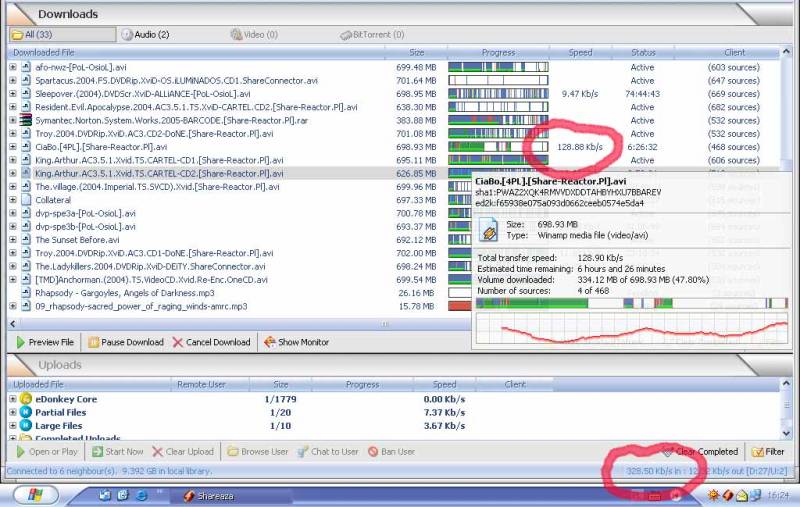800x507 pixels.
Task: Click Clear Completed button
Action: click(x=699, y=452)
